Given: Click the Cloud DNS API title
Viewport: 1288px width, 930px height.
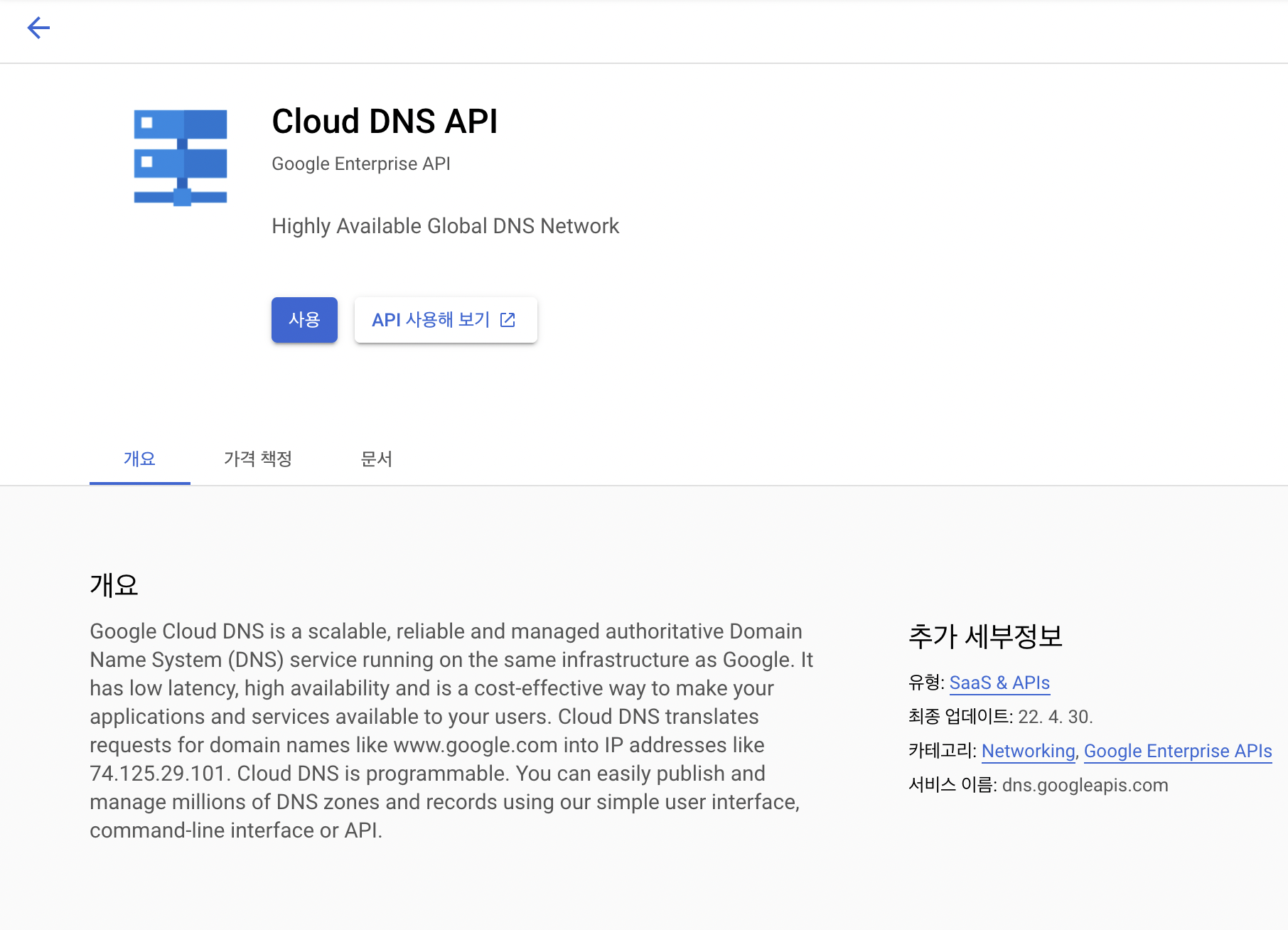Looking at the screenshot, I should (385, 121).
